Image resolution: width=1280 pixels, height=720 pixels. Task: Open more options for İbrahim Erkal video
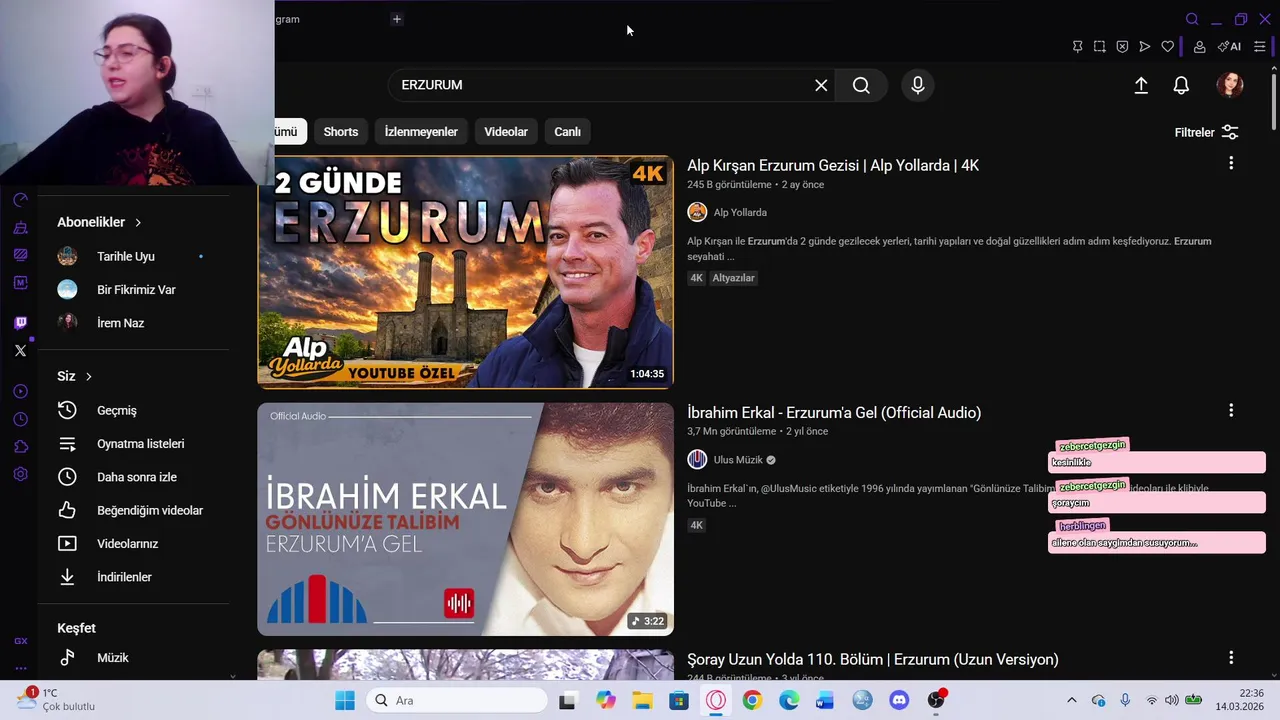[1231, 410]
